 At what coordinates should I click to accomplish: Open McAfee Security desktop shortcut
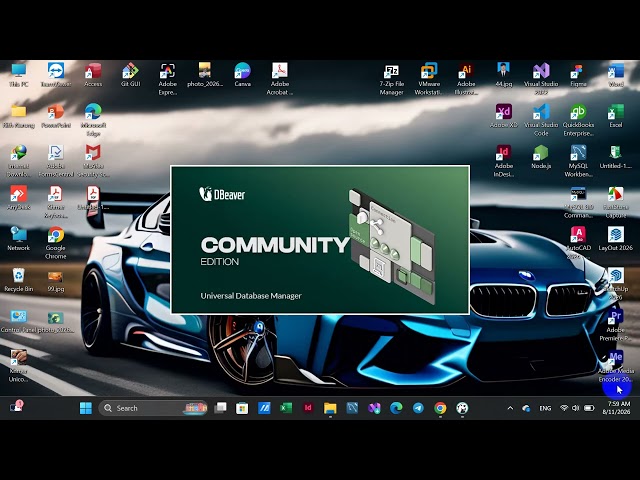tap(93, 161)
